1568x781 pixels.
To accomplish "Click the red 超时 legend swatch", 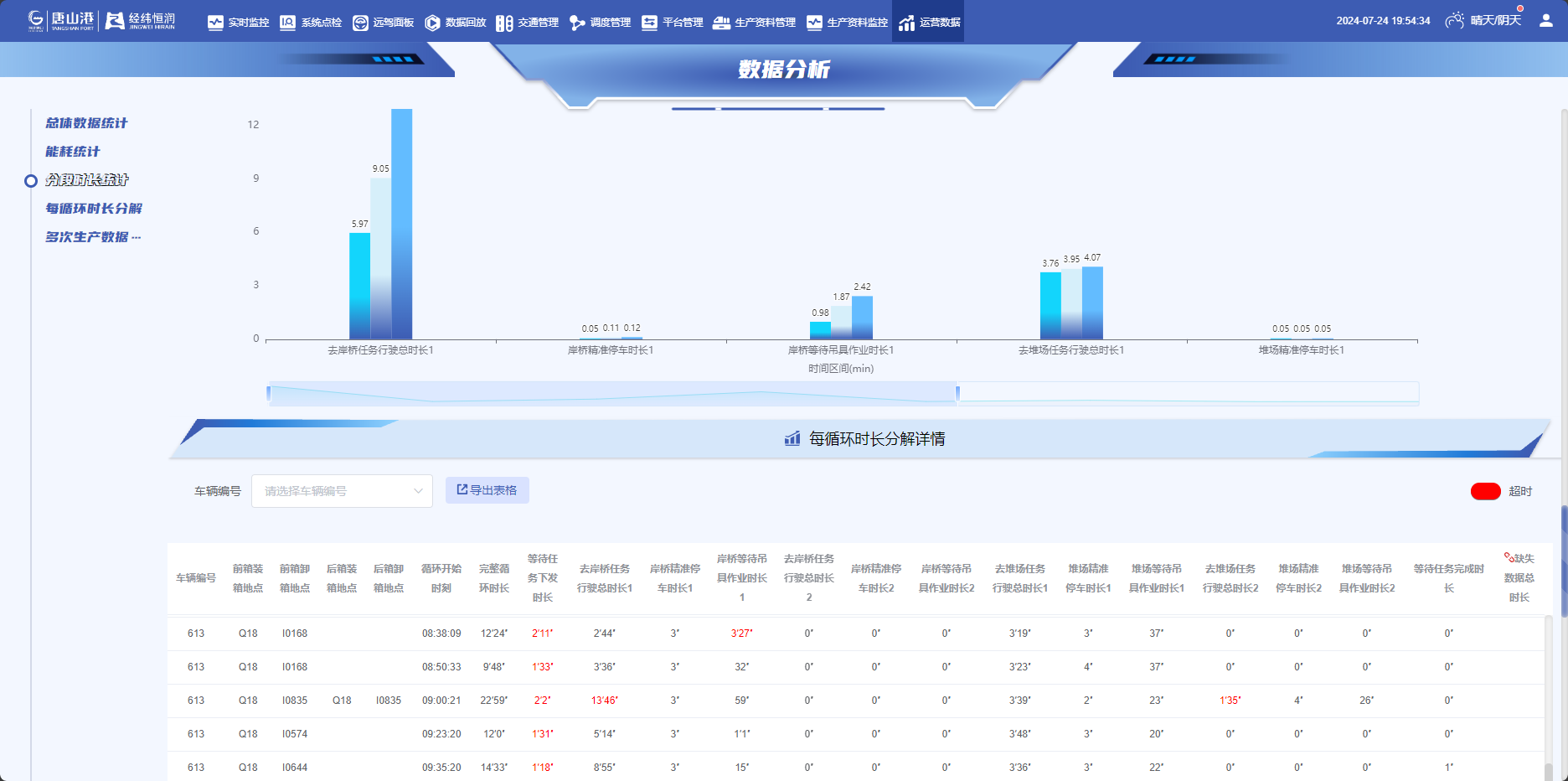I will pyautogui.click(x=1485, y=491).
